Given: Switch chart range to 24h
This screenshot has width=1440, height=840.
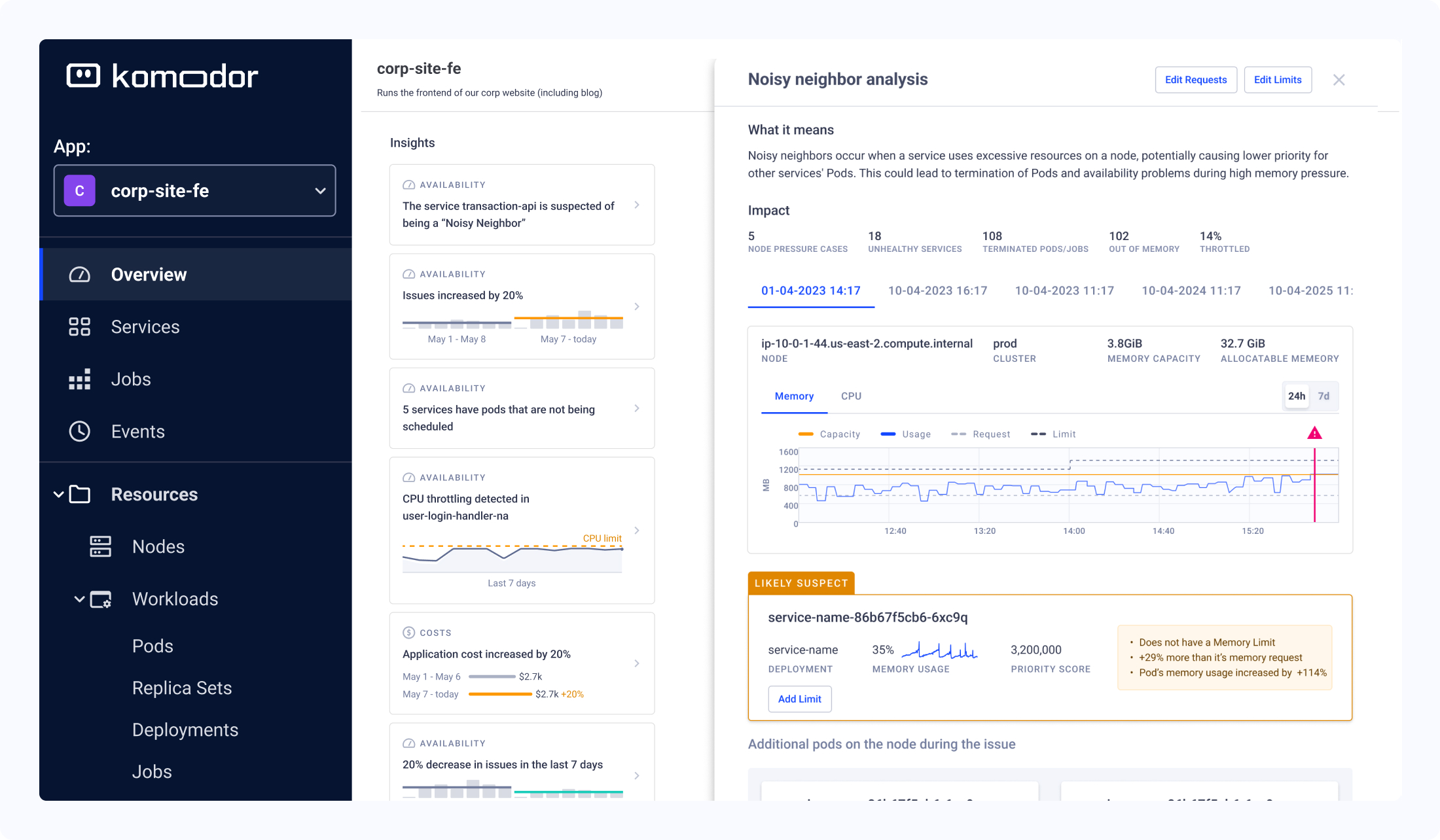Looking at the screenshot, I should coord(1297,396).
